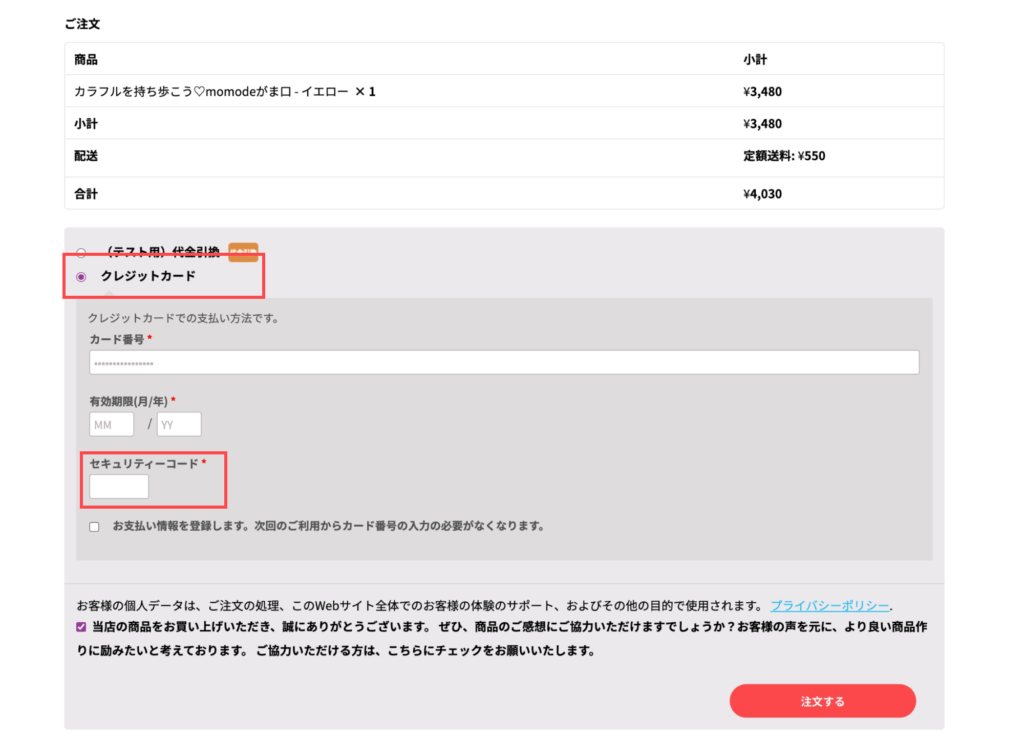
Task: Select the 代金引換 payment radio button
Action: [x=81, y=253]
